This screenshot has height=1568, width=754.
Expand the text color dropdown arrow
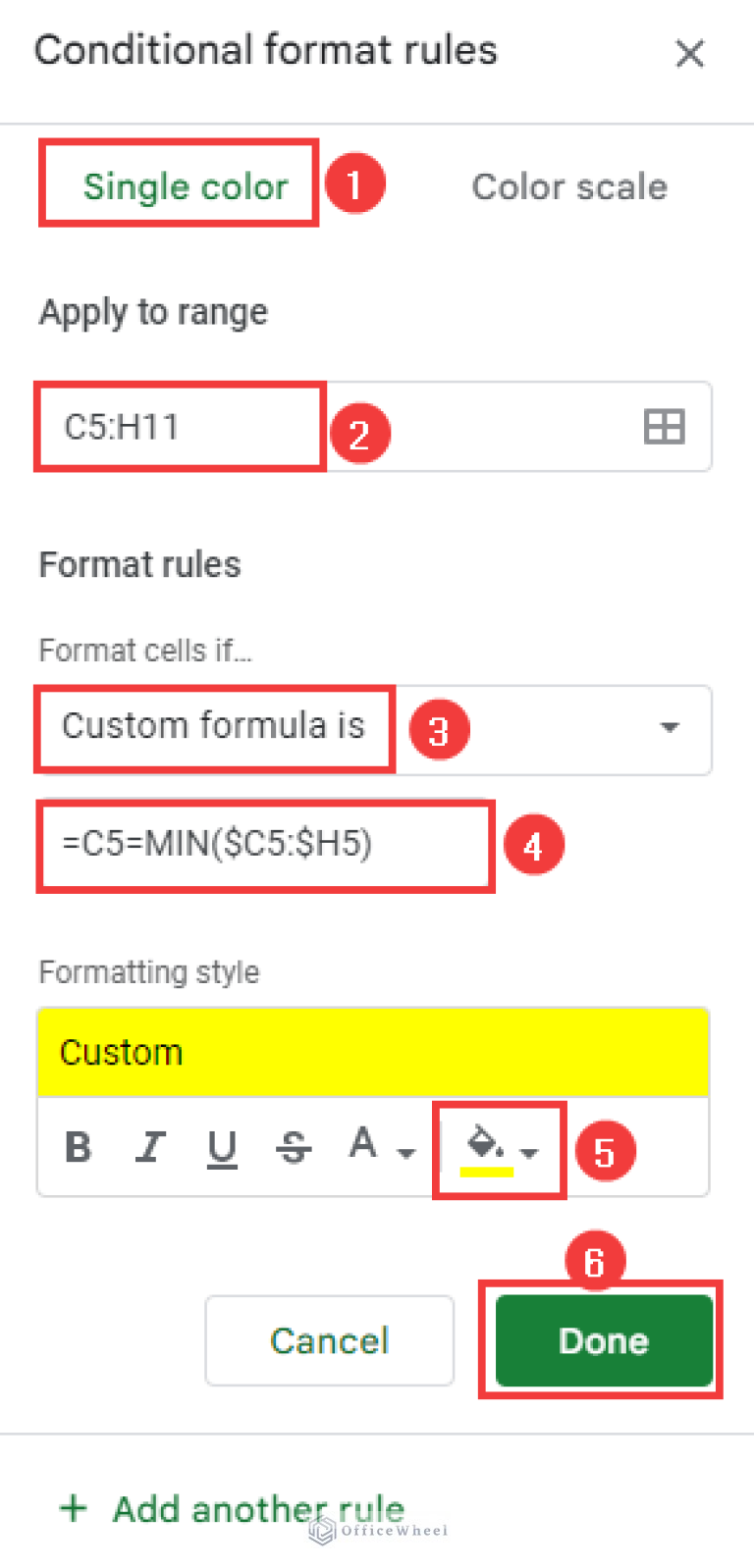[x=405, y=1153]
